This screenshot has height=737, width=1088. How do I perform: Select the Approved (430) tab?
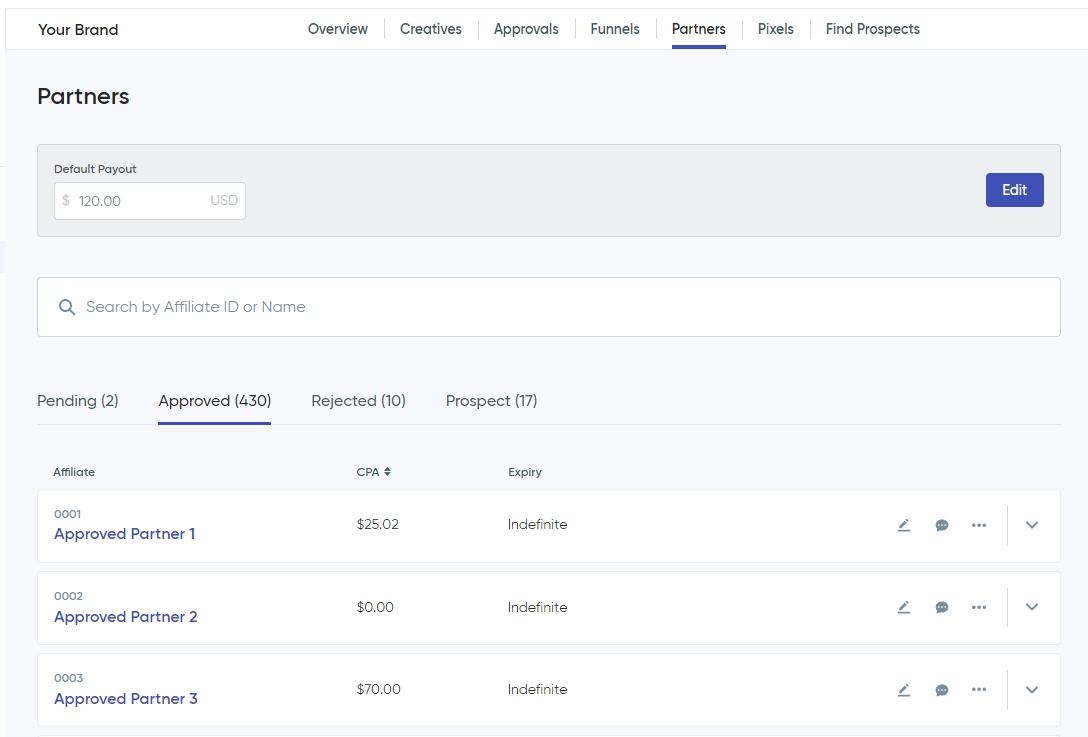tap(214, 401)
